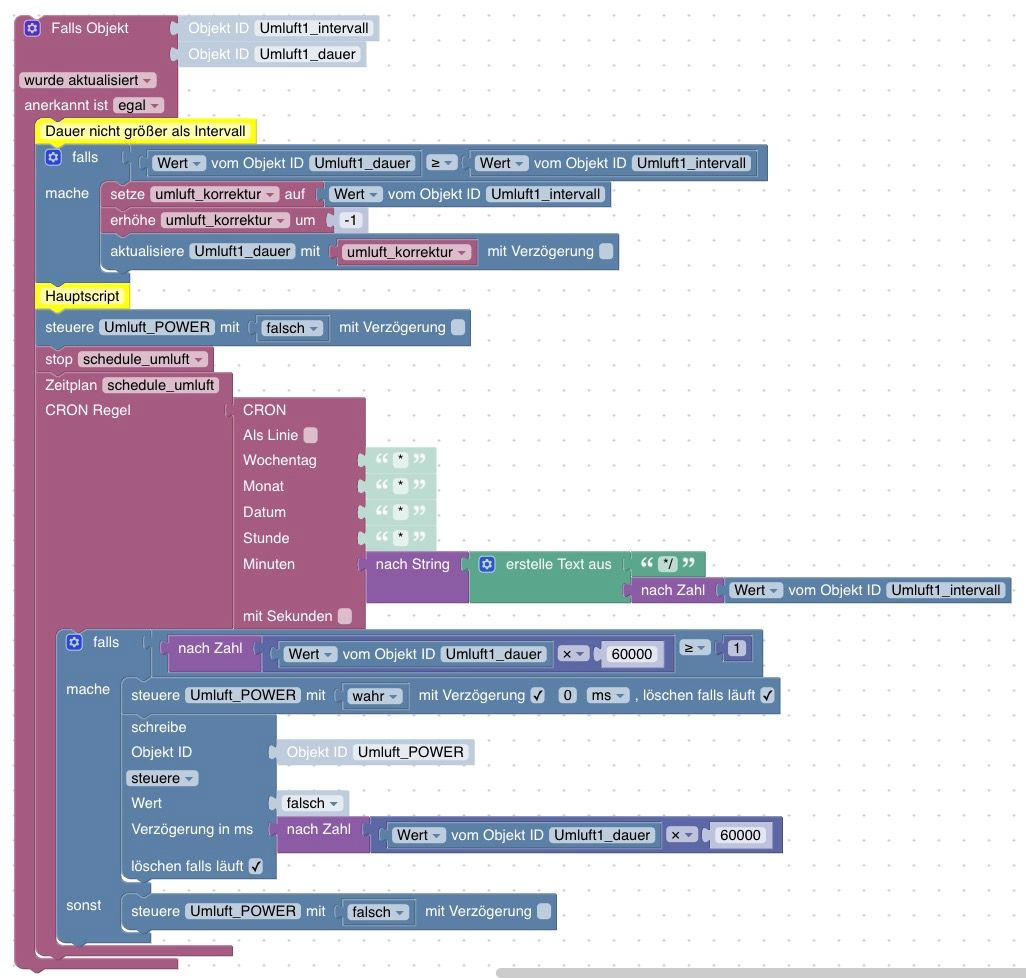The image size is (1026, 978).
Task: Toggle mit Verzögerung in sonst steuere block
Action: pyautogui.click(x=544, y=911)
